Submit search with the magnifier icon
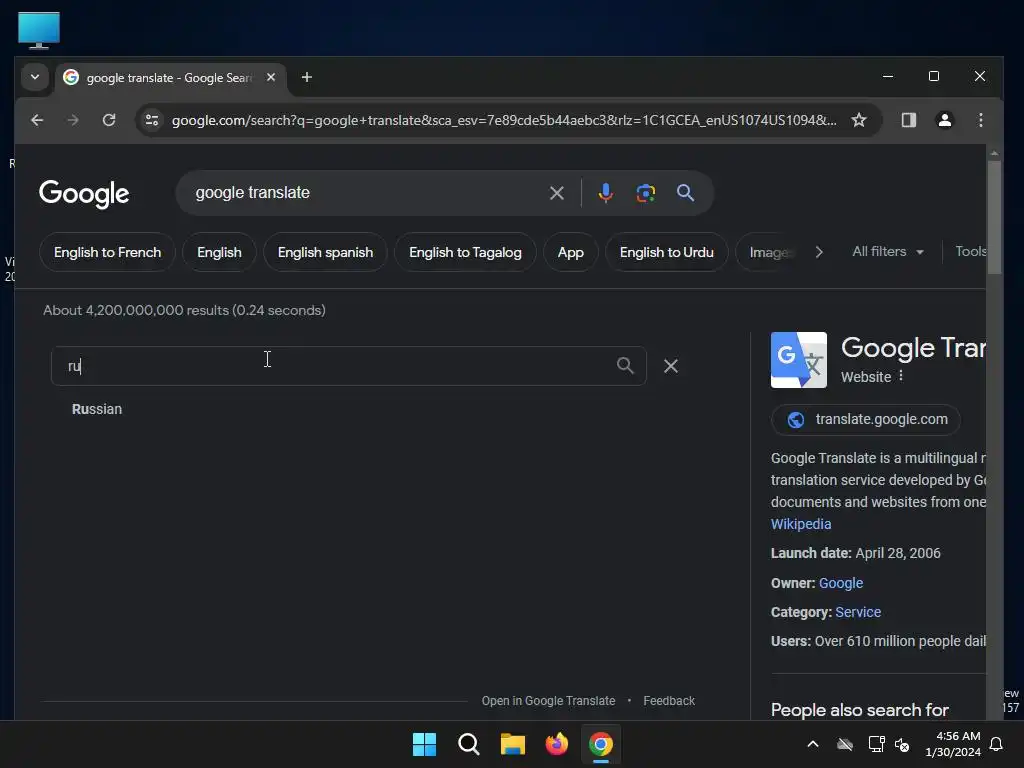The width and height of the screenshot is (1024, 768). tap(685, 193)
